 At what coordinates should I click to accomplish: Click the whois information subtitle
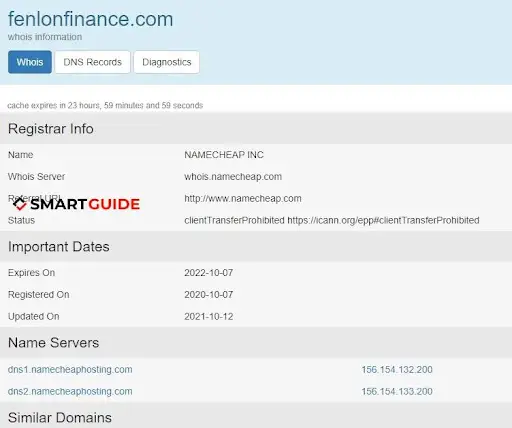pos(45,37)
